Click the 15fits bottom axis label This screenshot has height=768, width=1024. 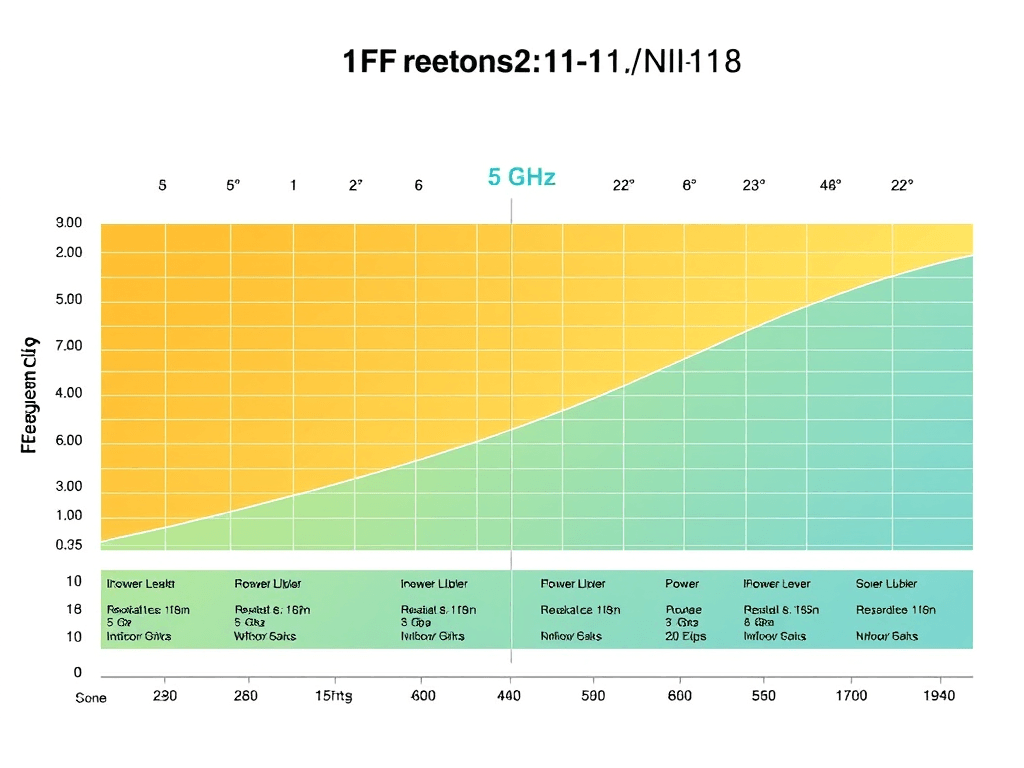[333, 695]
